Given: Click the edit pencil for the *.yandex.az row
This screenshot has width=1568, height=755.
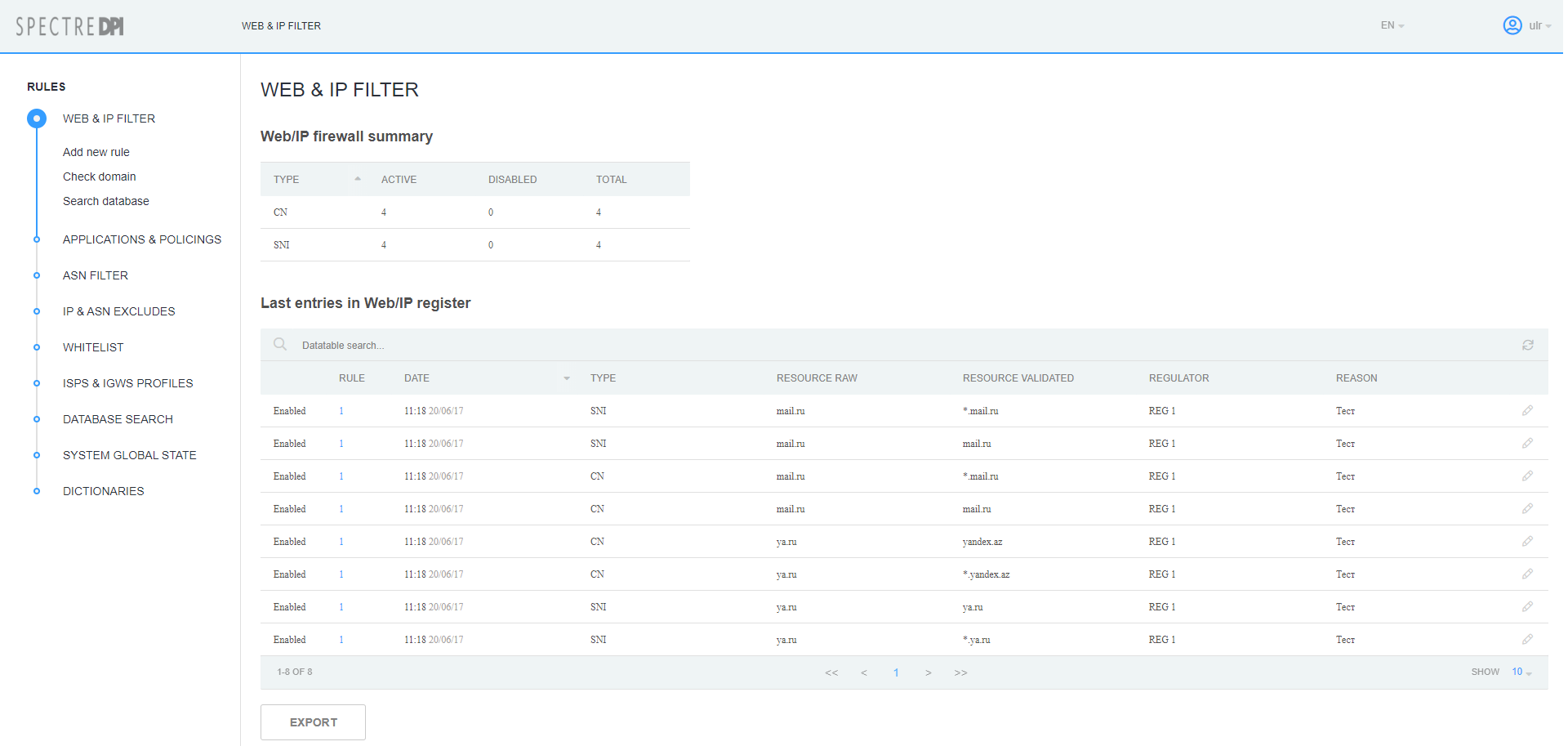Looking at the screenshot, I should tap(1527, 574).
